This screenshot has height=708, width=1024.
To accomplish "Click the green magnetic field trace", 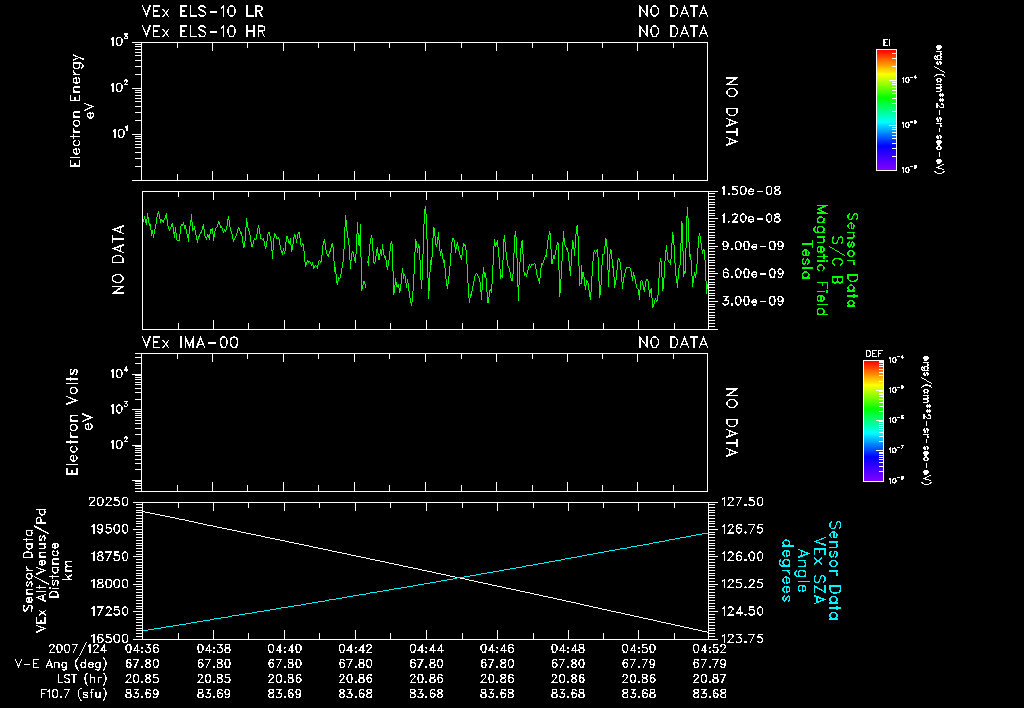I will pos(424,257).
